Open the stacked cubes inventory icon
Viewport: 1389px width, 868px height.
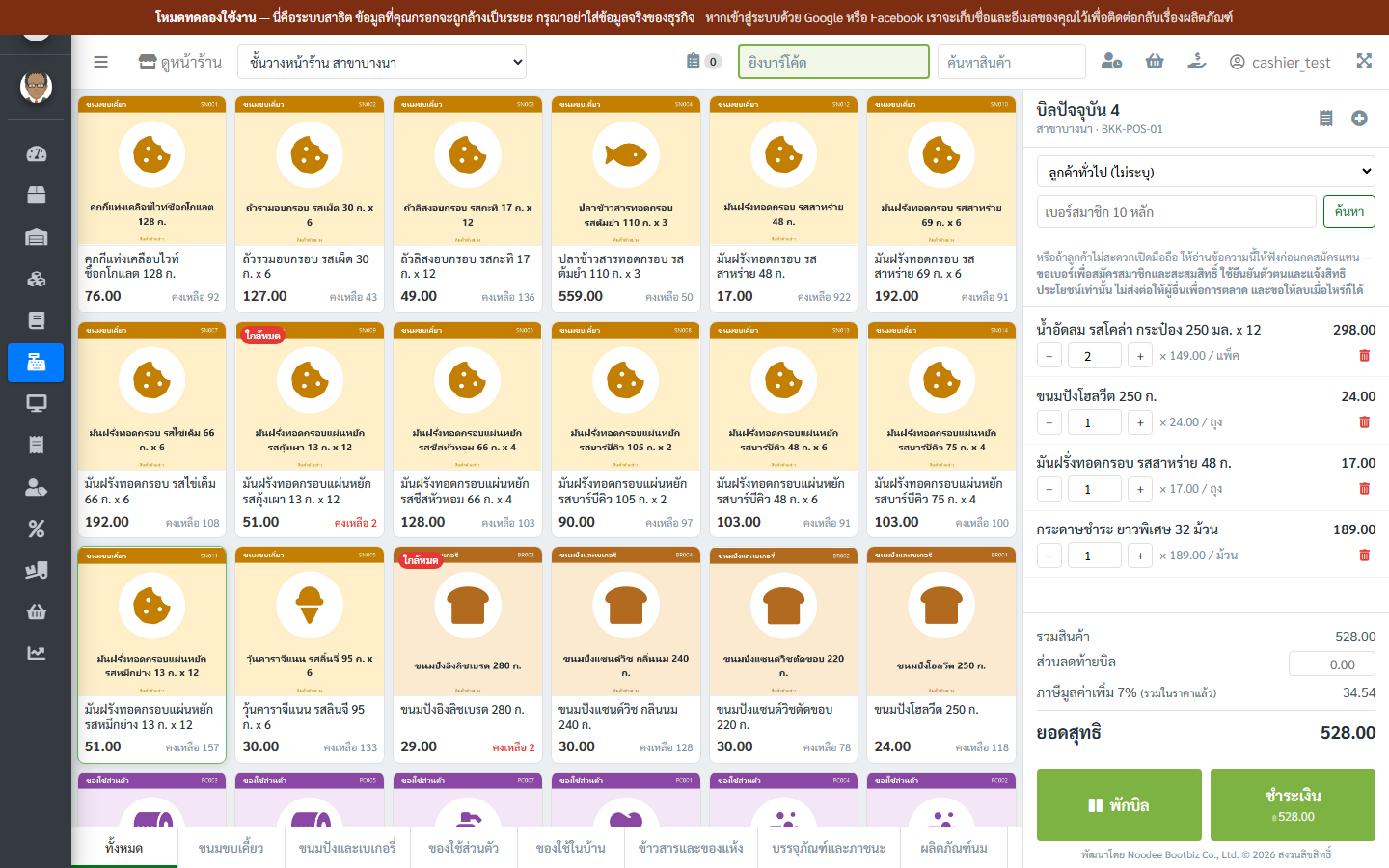pyautogui.click(x=36, y=279)
